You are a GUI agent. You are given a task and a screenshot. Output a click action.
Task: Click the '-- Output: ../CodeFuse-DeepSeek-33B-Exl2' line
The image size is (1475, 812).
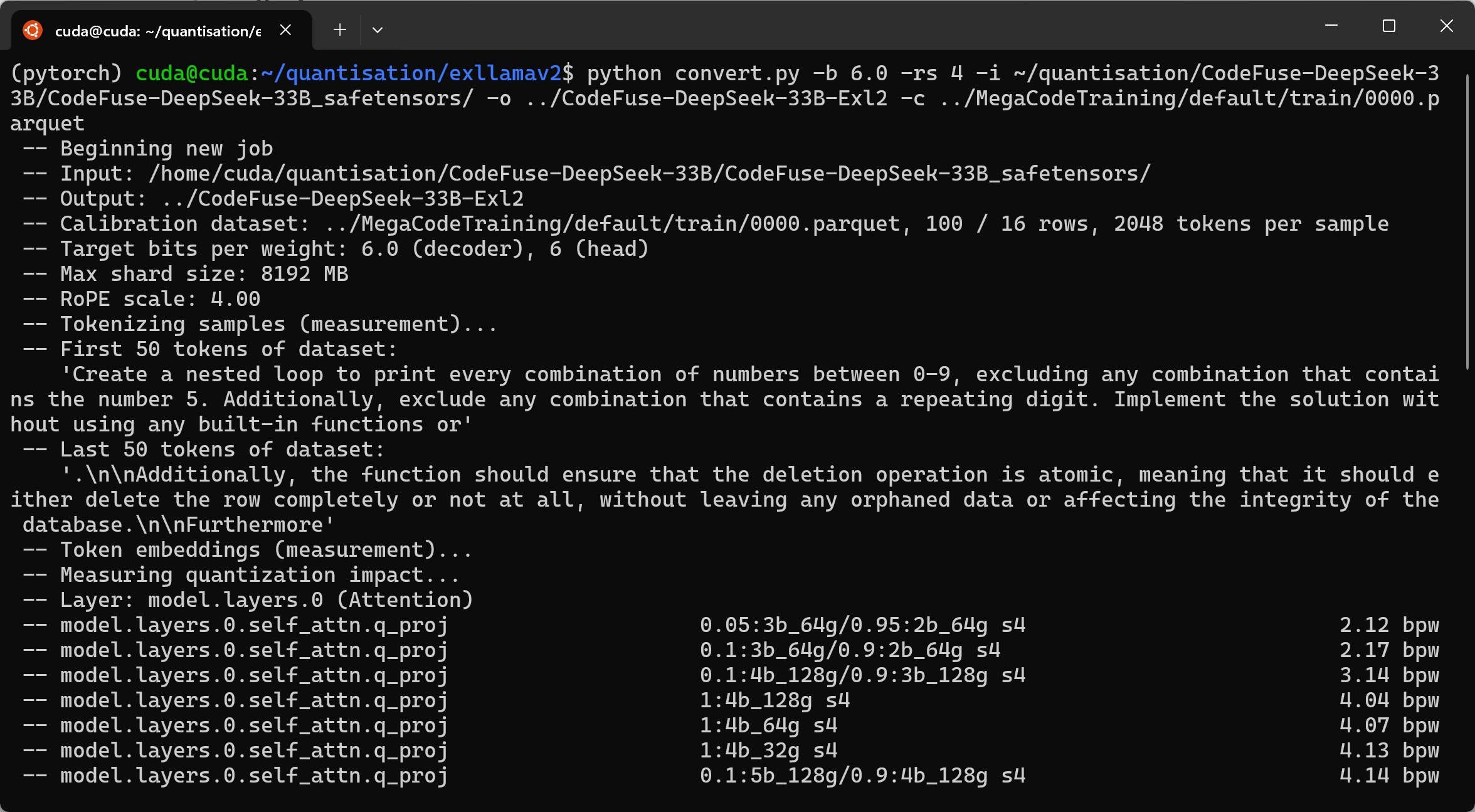point(273,199)
